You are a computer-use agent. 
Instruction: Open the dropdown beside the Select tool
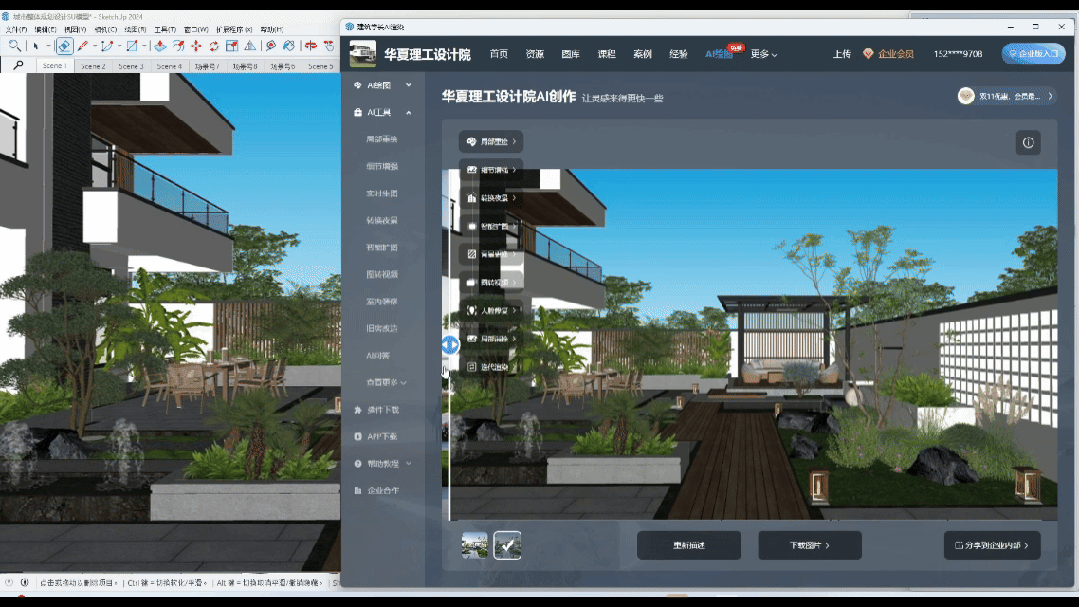pos(48,46)
